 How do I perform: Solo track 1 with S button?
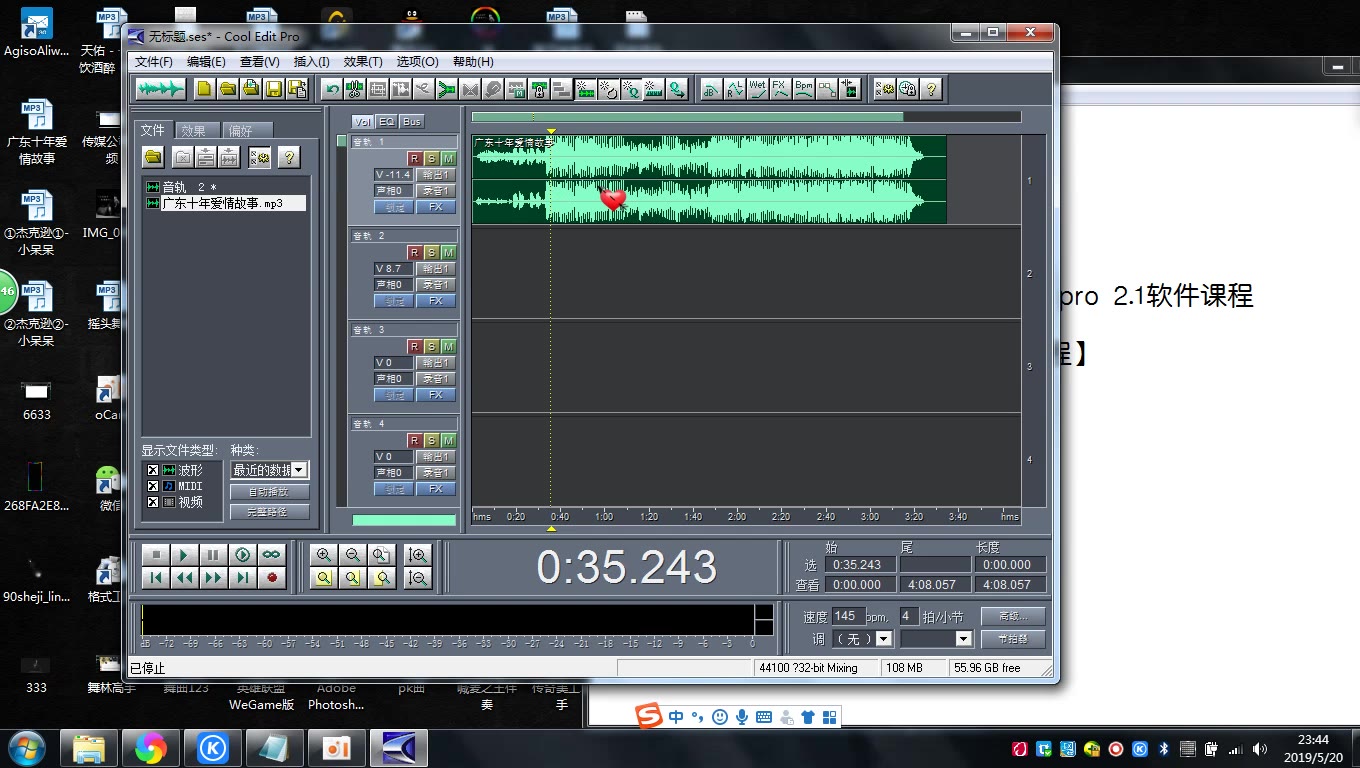[431, 158]
